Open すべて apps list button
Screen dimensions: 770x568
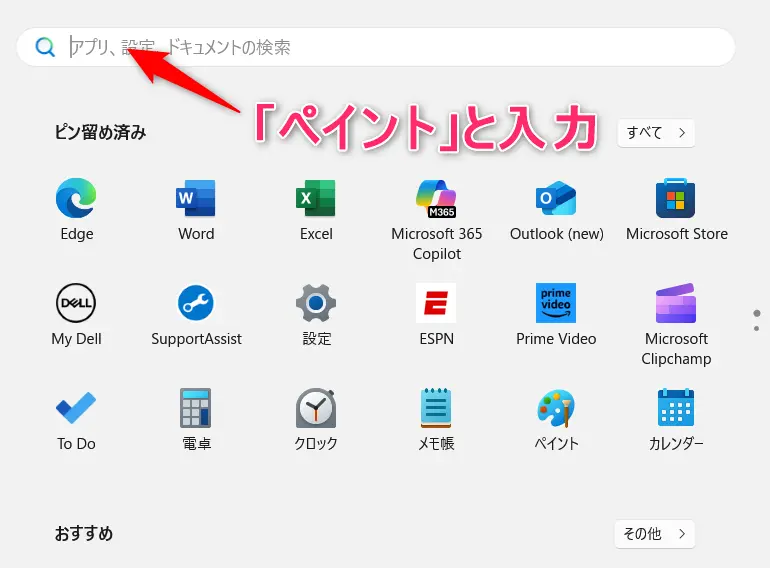point(656,133)
